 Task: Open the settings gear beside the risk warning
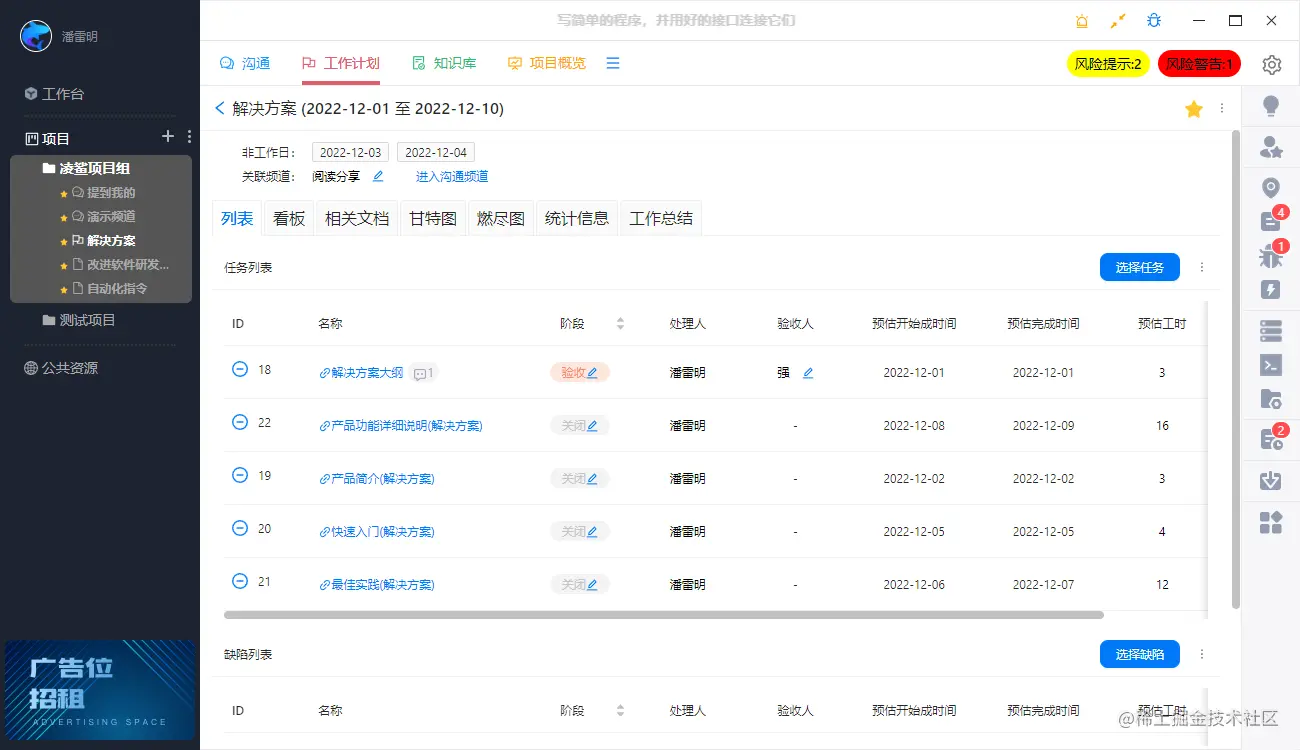click(1271, 64)
